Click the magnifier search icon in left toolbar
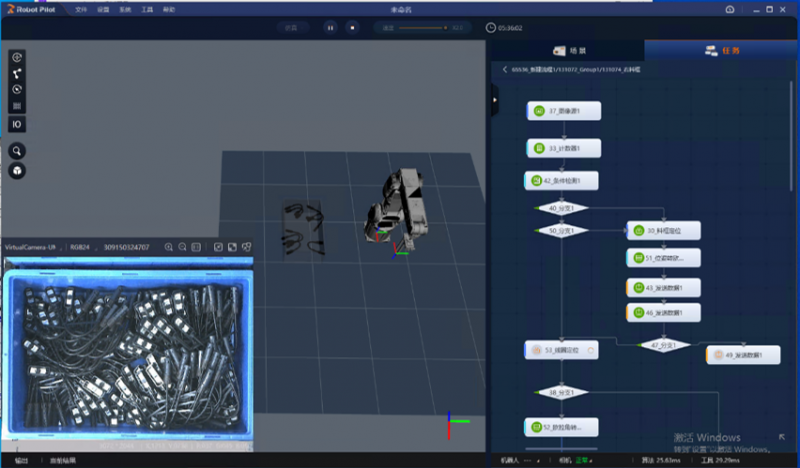 [x=17, y=151]
